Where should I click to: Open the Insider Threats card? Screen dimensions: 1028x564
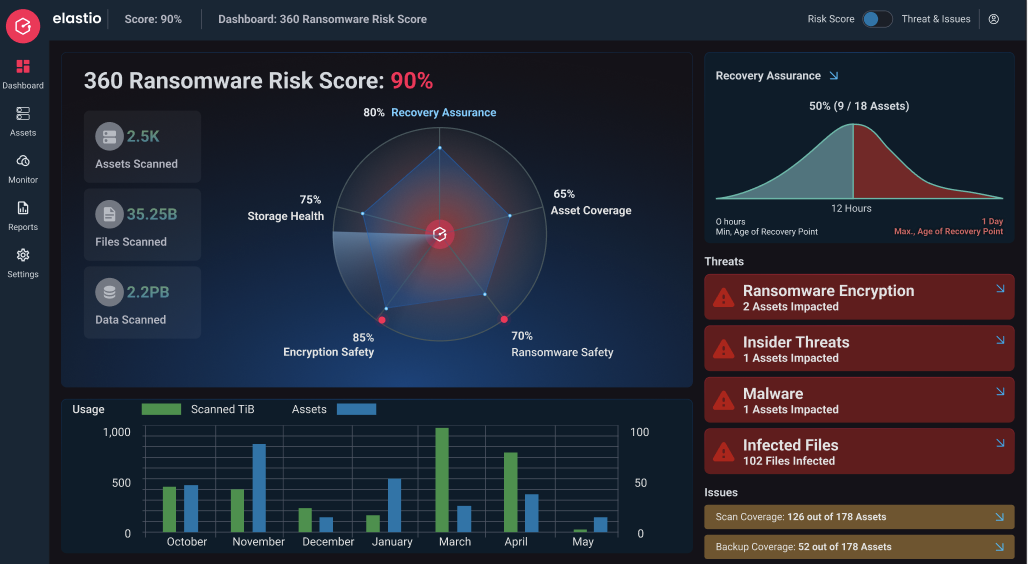(x=859, y=348)
